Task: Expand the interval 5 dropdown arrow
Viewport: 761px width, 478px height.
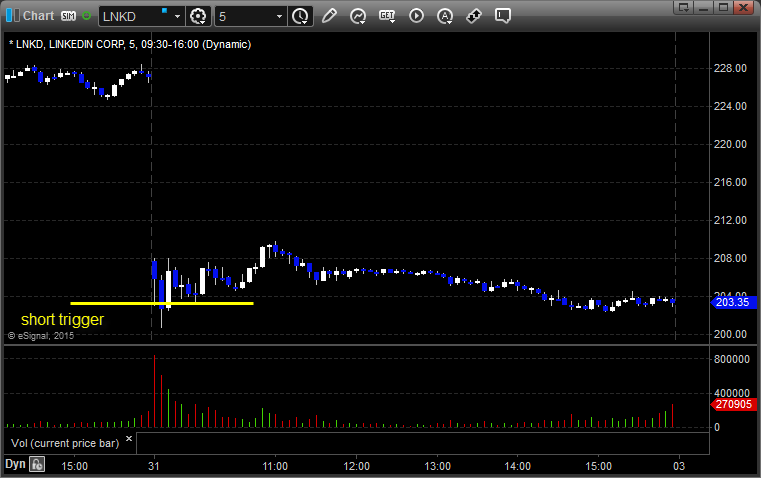Action: pos(279,16)
